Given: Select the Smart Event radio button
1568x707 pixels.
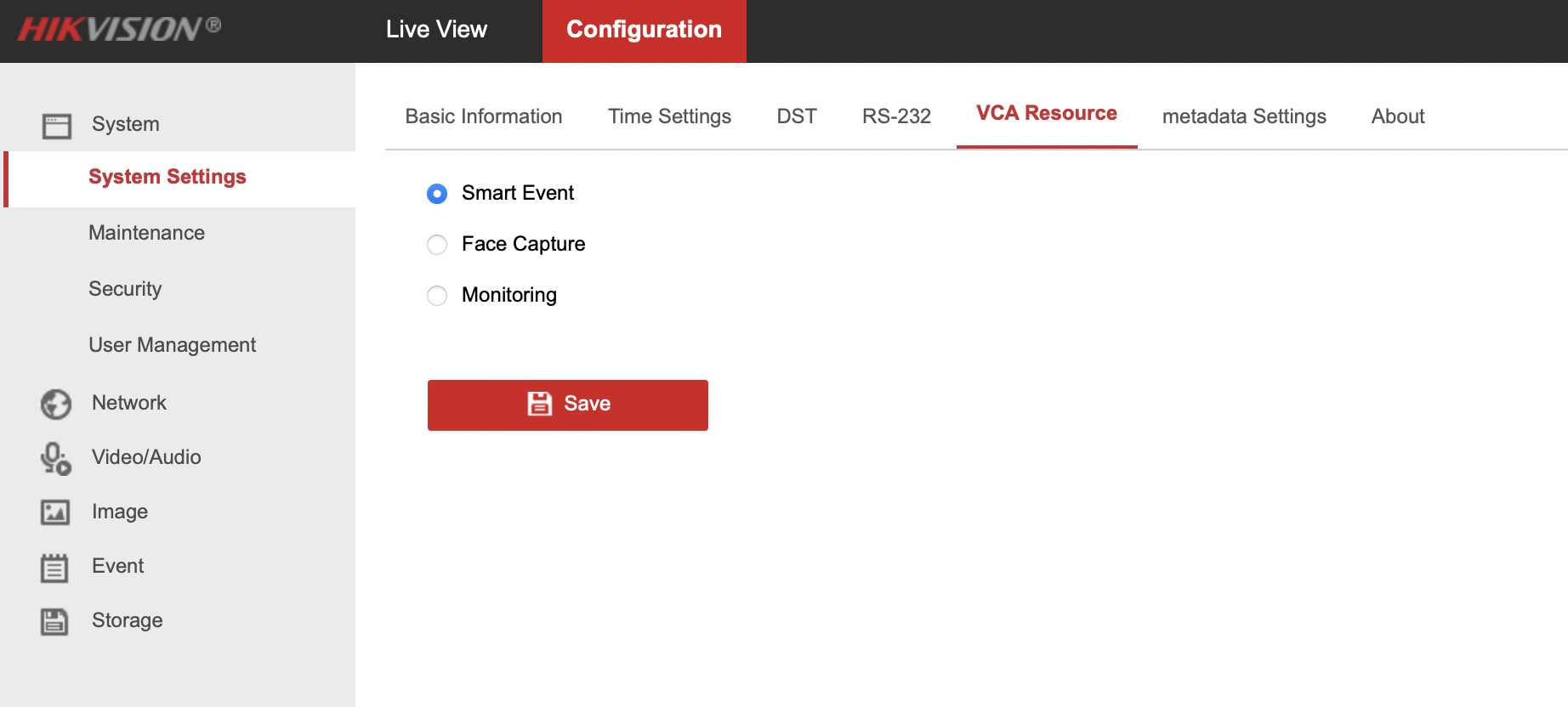Looking at the screenshot, I should tap(437, 194).
